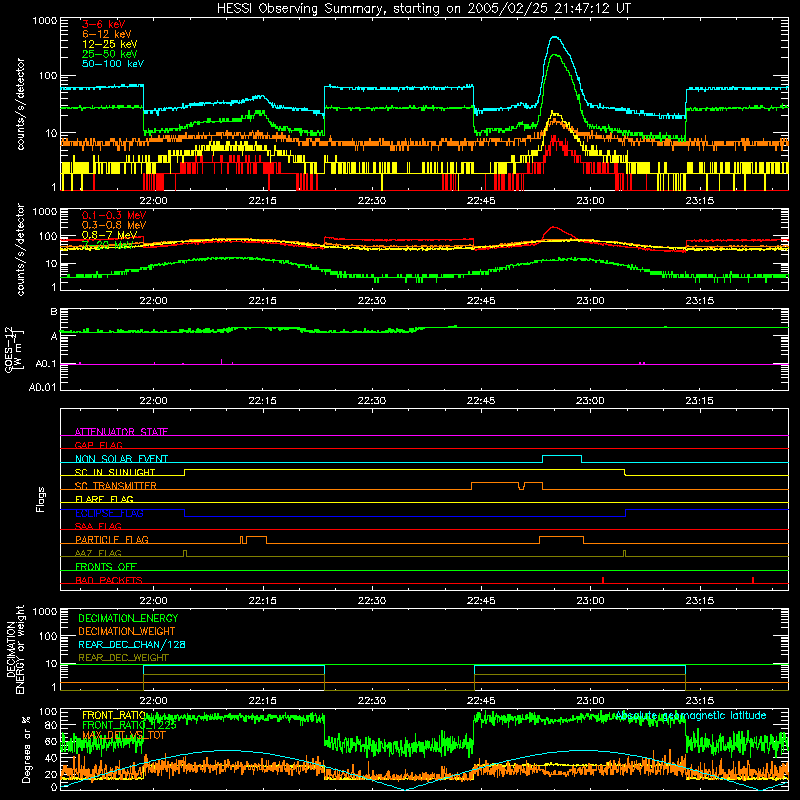Viewport: 800px width, 800px height.
Task: Click the GOES-12 axis label
Action: [14, 349]
